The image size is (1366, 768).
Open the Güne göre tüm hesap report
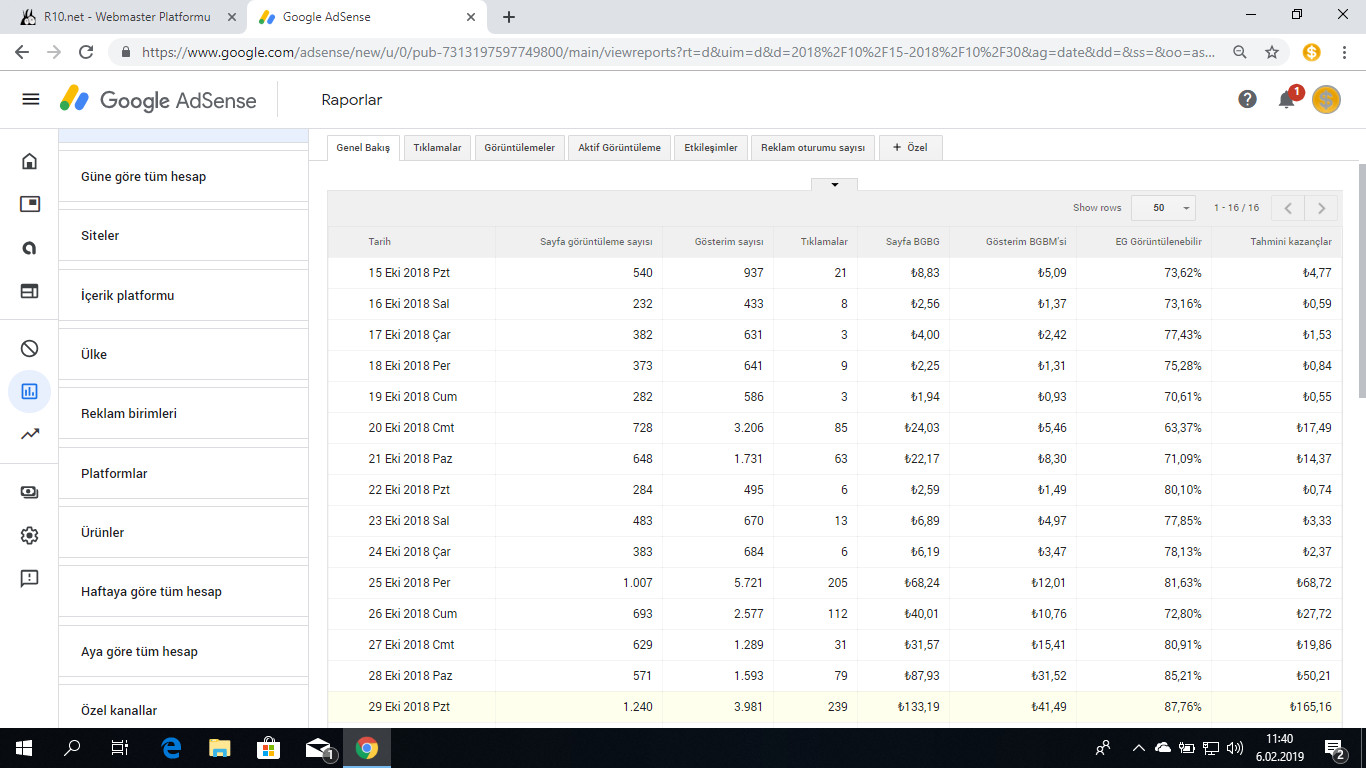[x=183, y=177]
